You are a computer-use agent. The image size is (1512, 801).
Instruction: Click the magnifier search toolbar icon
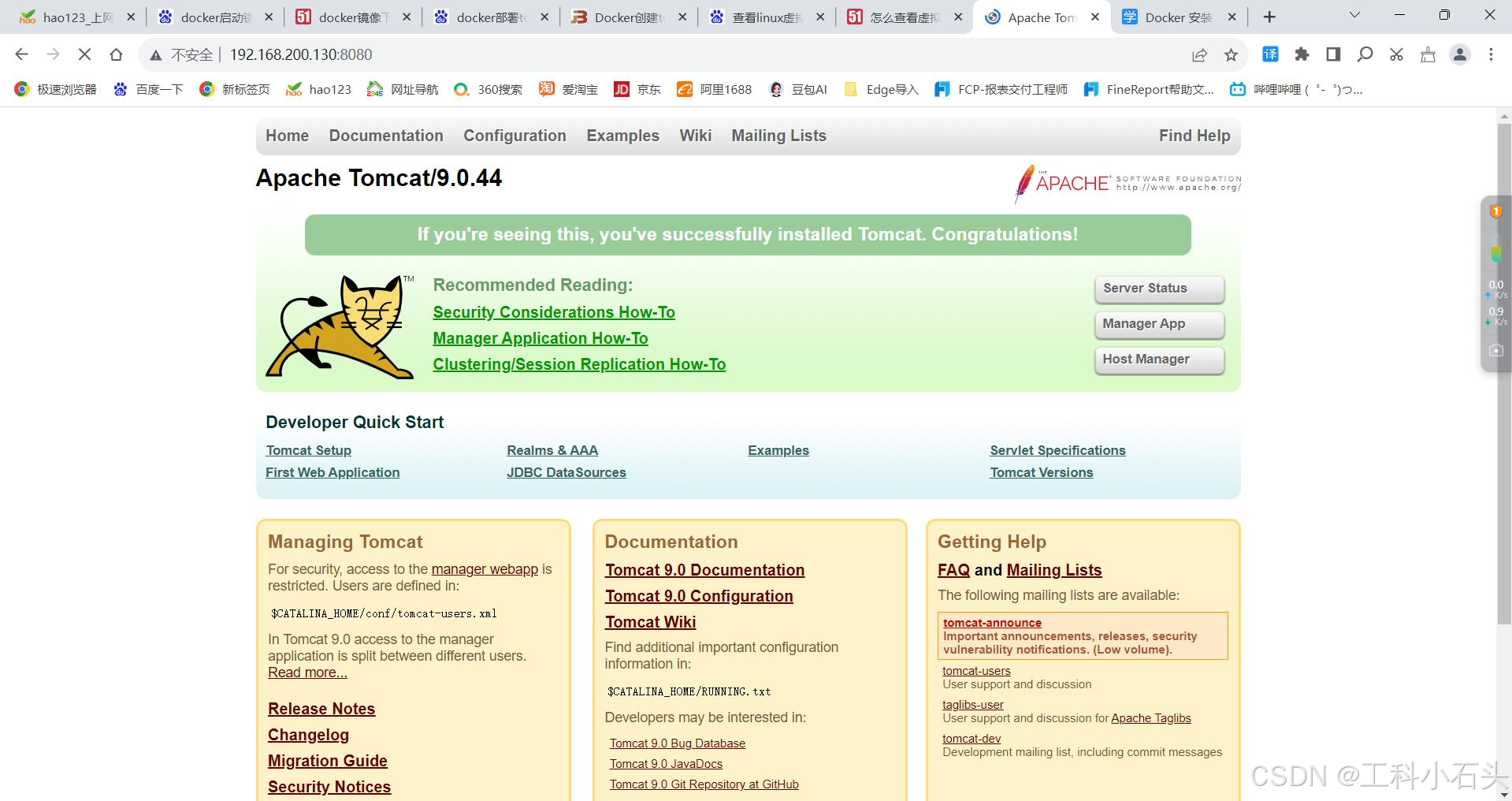pos(1365,54)
